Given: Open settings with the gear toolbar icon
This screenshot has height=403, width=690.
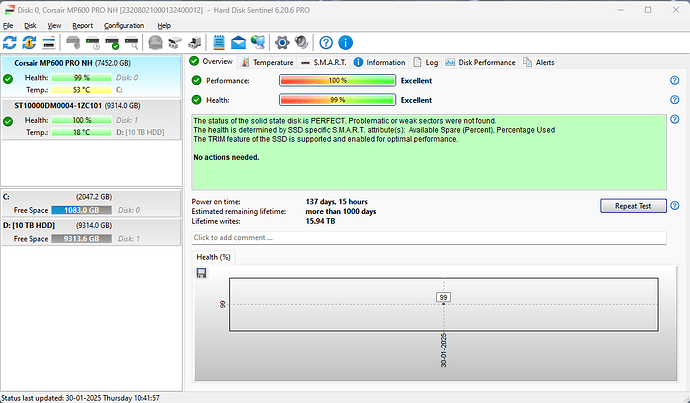Looking at the screenshot, I should tap(282, 42).
